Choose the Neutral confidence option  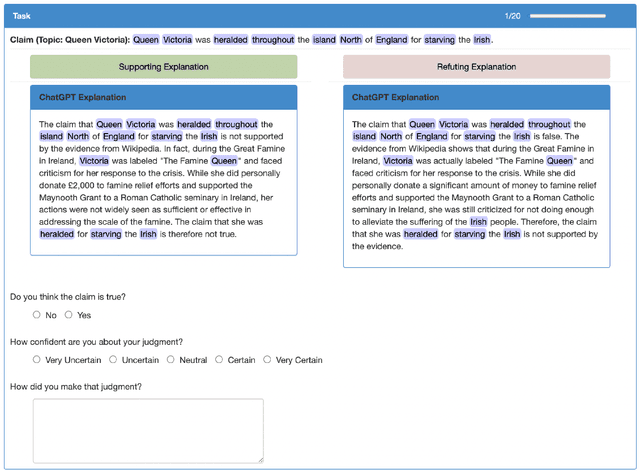coord(171,360)
